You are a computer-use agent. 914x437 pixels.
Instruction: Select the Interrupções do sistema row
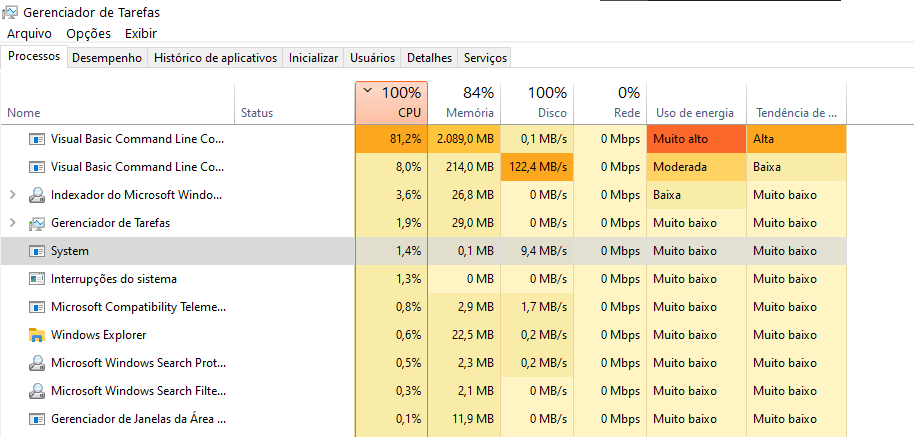coord(424,279)
